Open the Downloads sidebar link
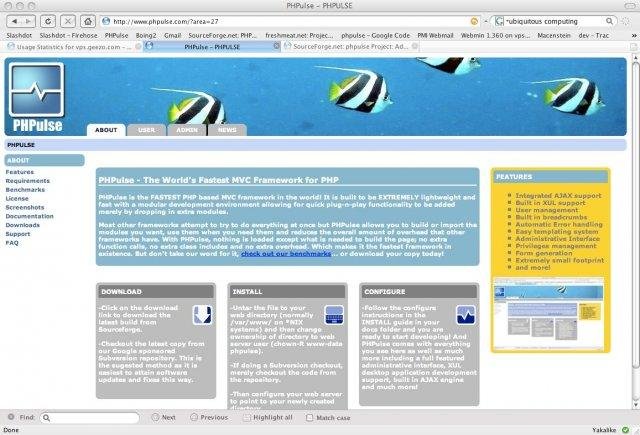 [22, 225]
